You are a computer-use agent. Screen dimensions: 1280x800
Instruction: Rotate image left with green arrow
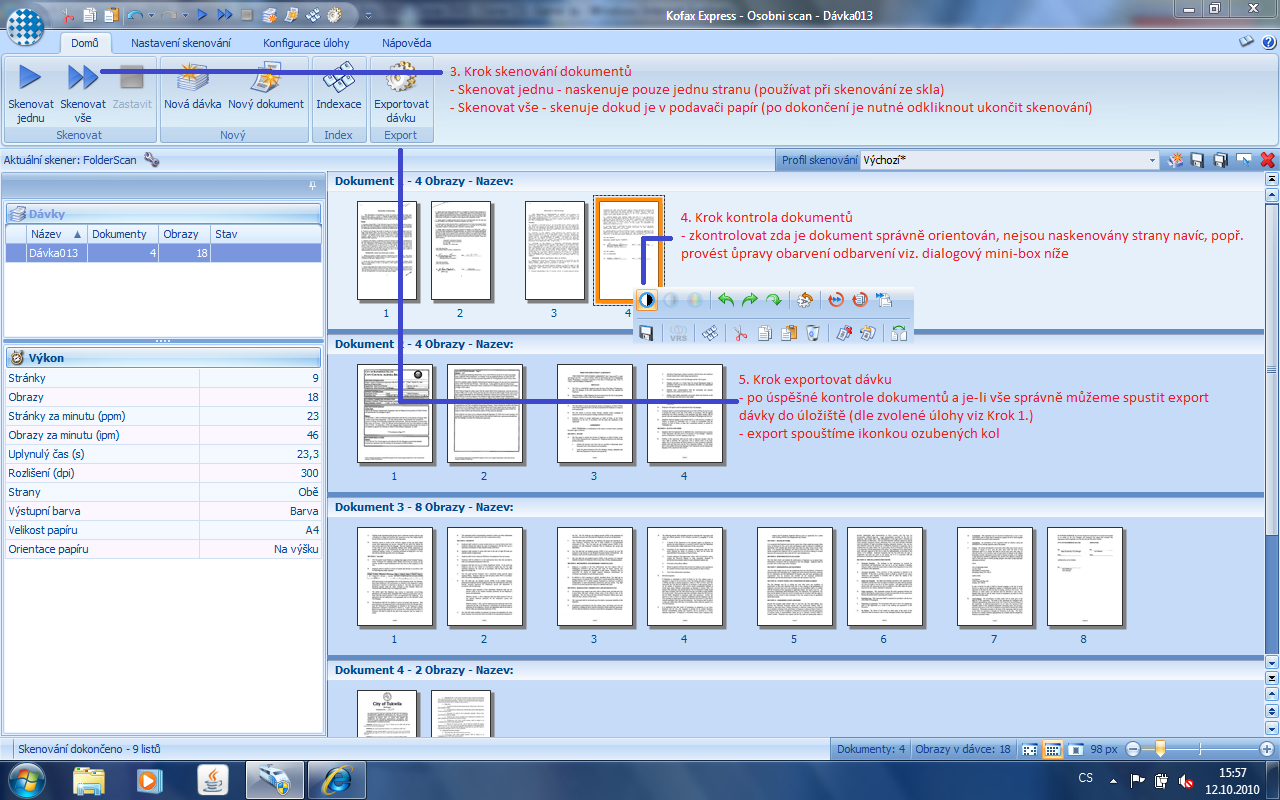point(726,299)
